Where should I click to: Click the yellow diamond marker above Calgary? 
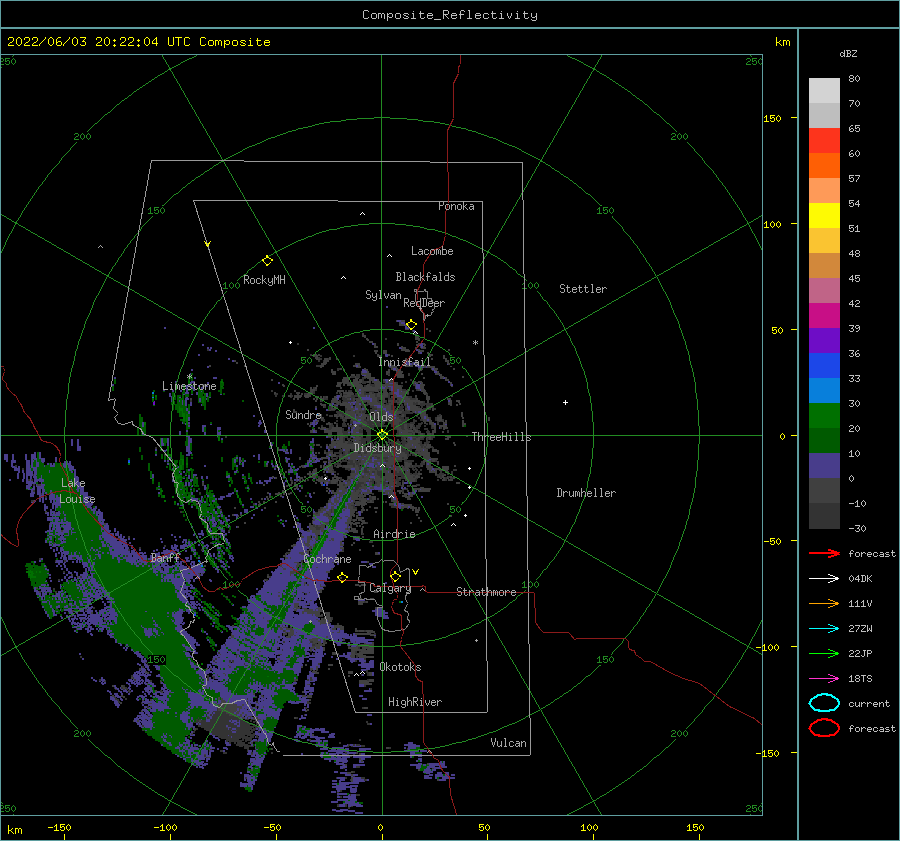point(395,576)
